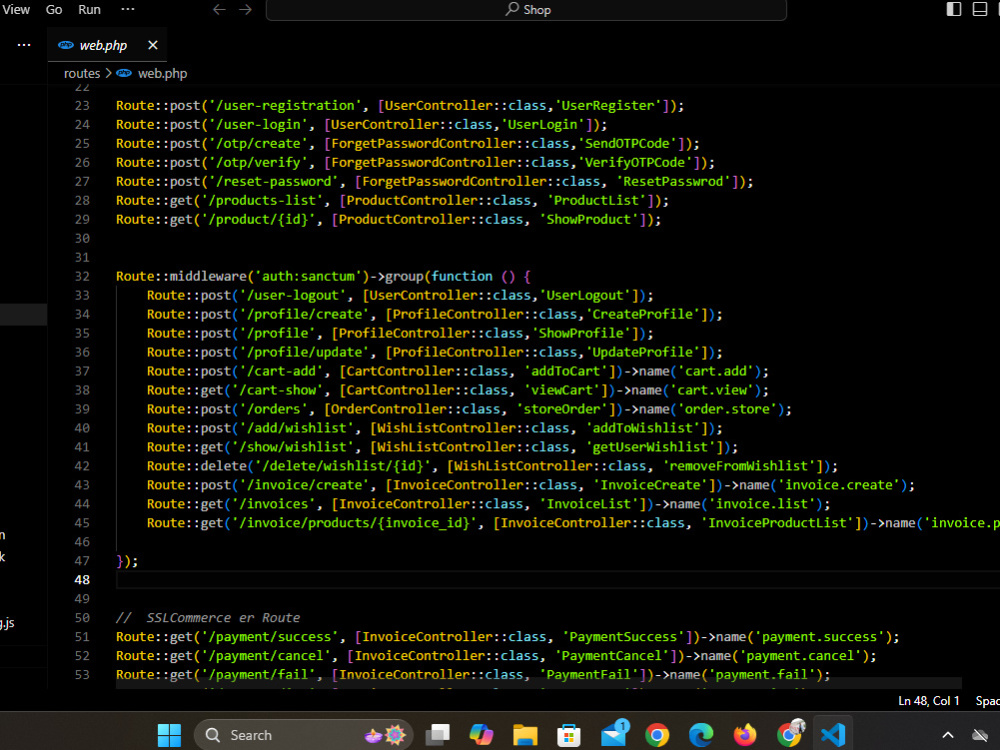Select the web.php editor tab
Viewport: 1000px width, 750px height.
107,45
